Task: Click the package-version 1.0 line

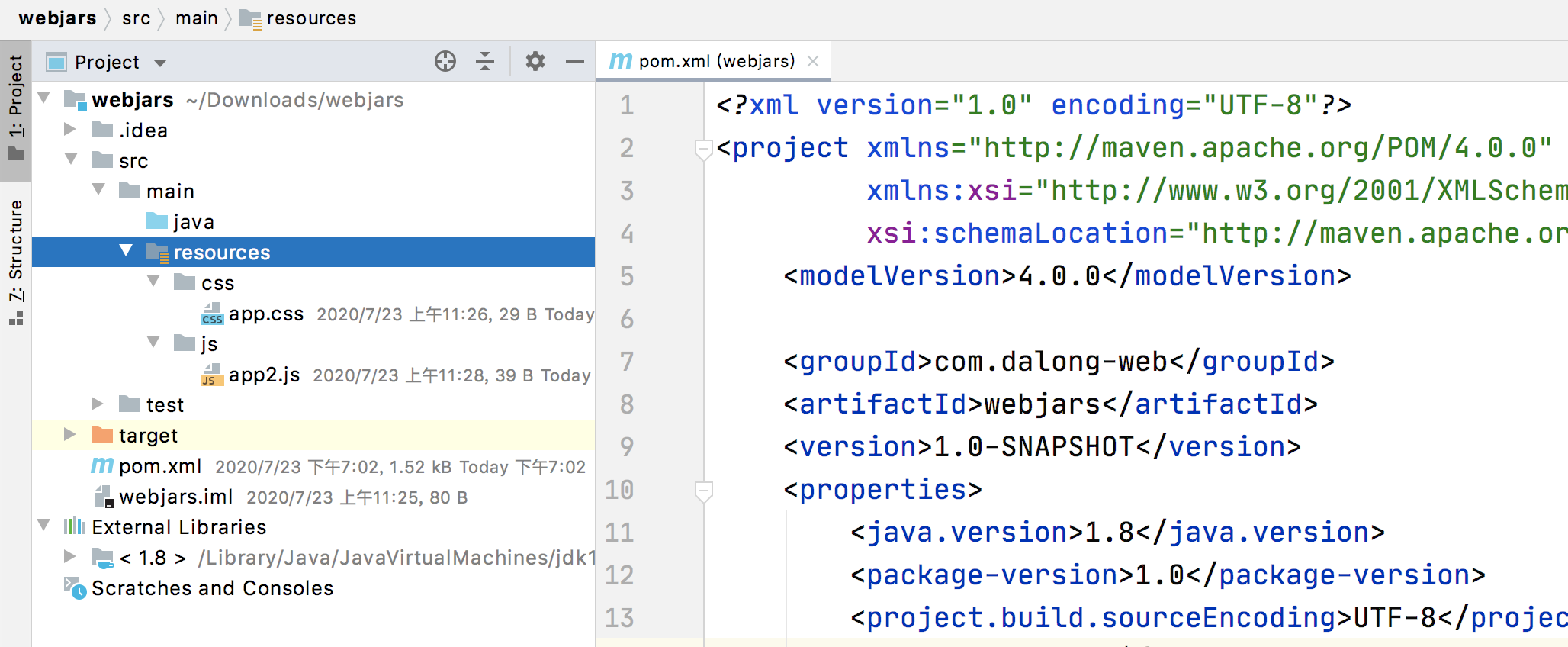Action: [x=1168, y=575]
